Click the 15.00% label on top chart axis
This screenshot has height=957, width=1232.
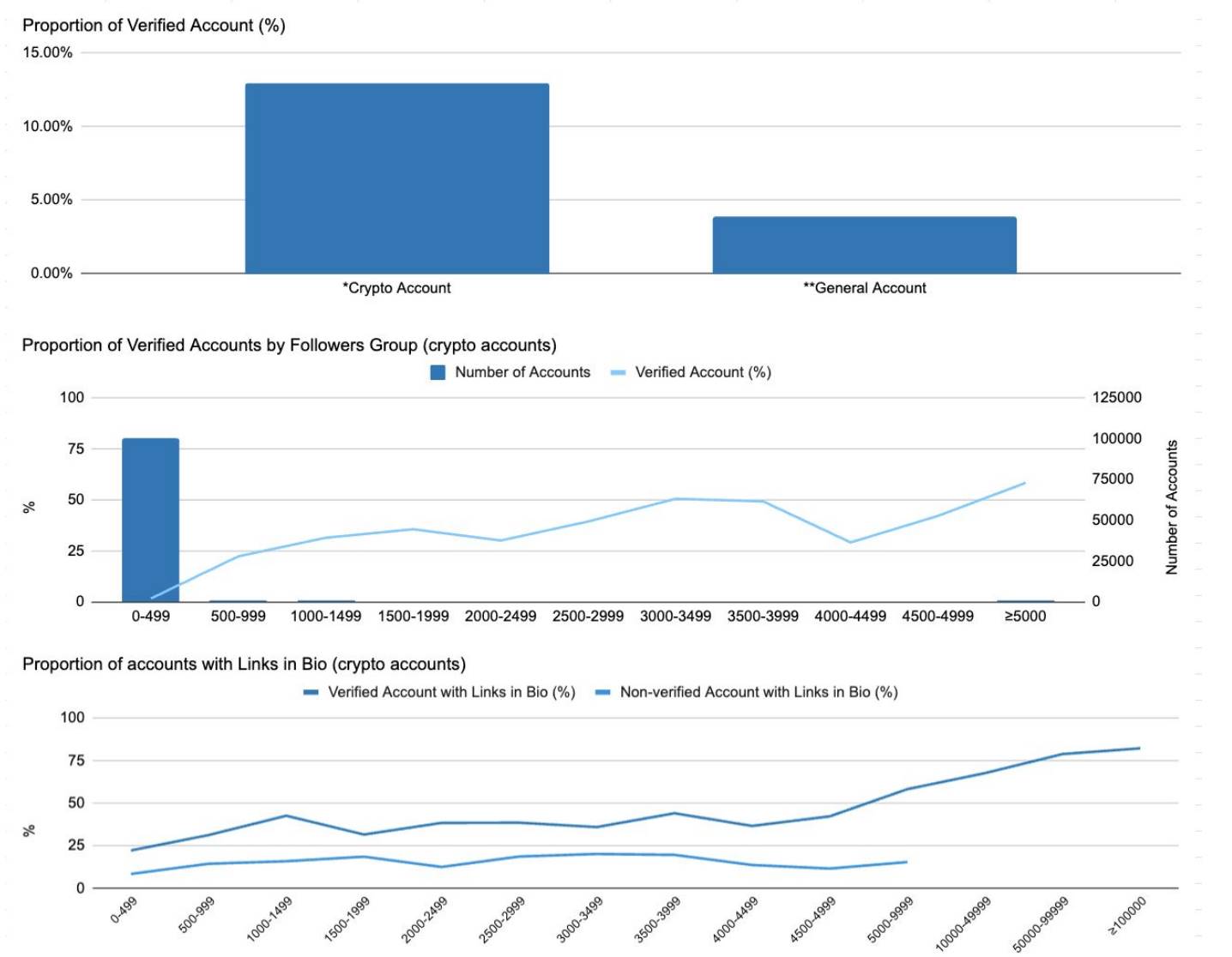tap(47, 52)
